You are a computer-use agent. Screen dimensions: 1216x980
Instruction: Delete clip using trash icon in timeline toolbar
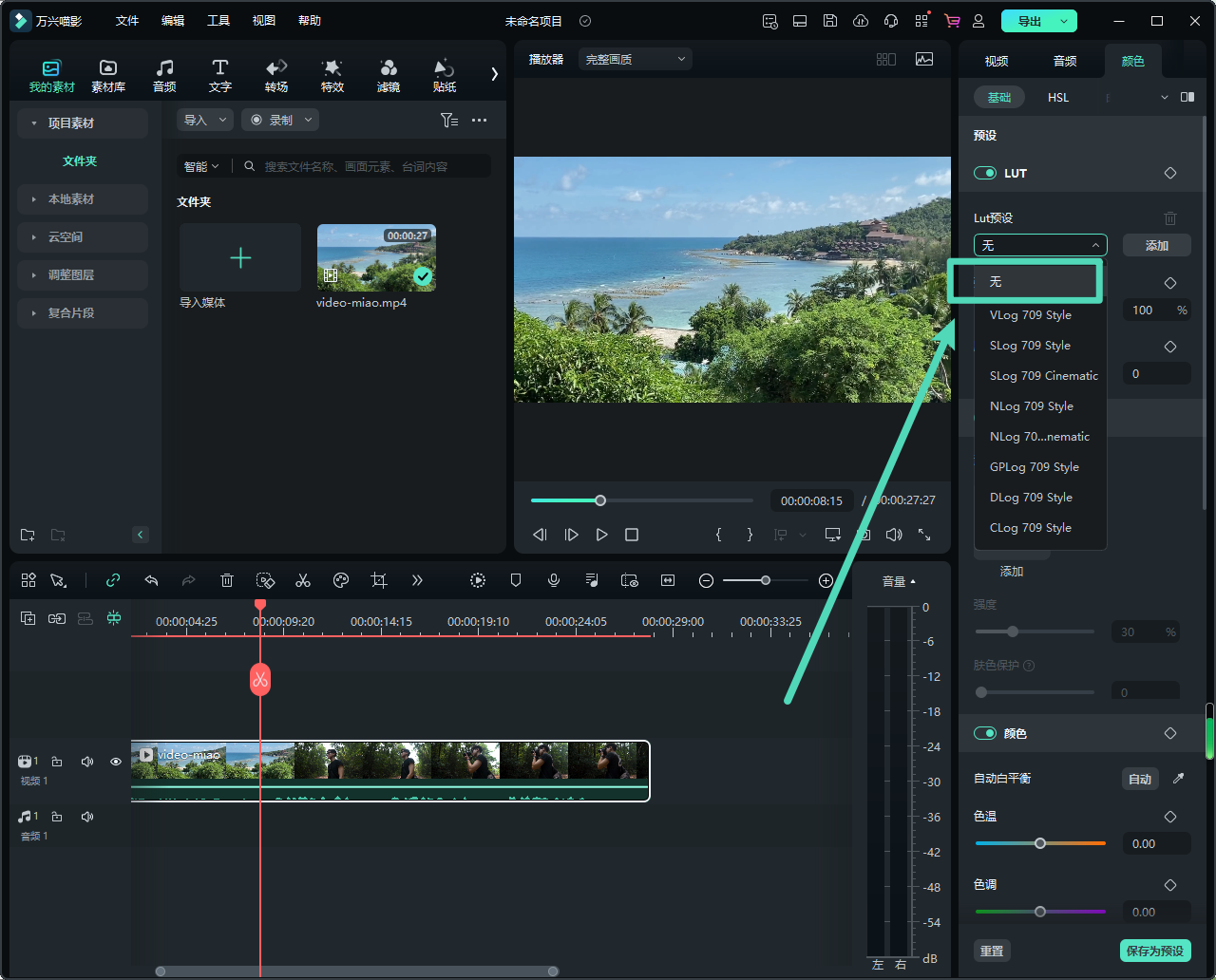[227, 580]
